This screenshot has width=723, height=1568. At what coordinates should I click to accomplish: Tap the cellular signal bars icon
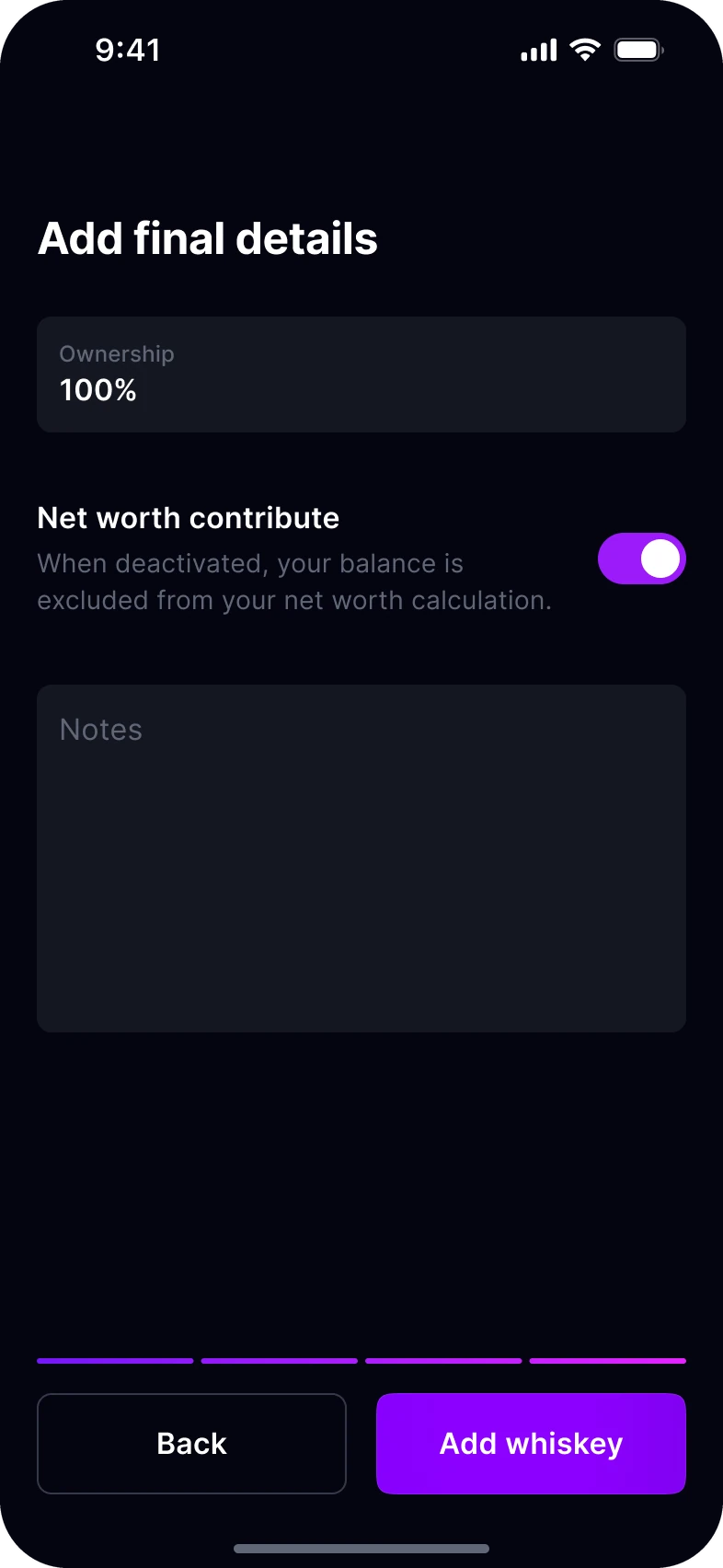click(x=539, y=51)
